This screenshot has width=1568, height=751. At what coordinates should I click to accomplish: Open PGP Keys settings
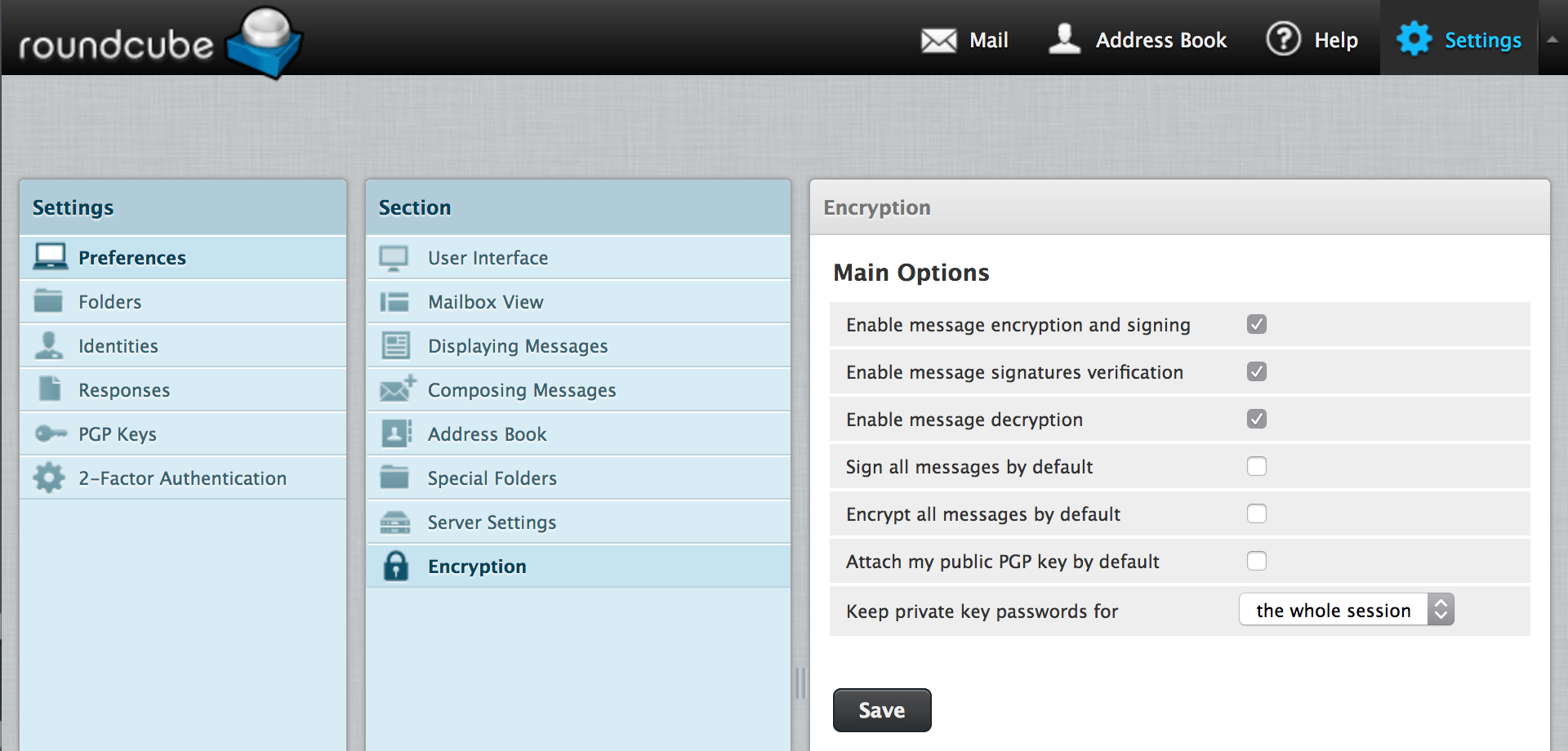(x=183, y=433)
